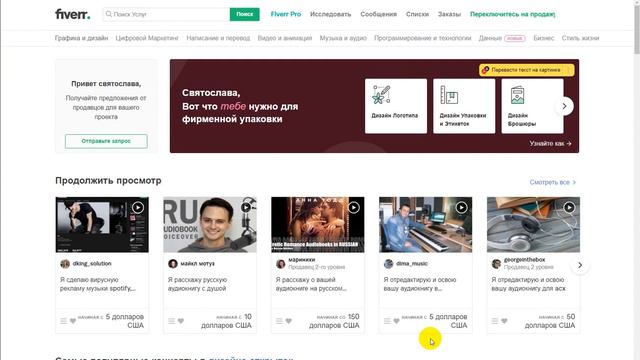
Task: Open Данные category
Action: [490, 38]
